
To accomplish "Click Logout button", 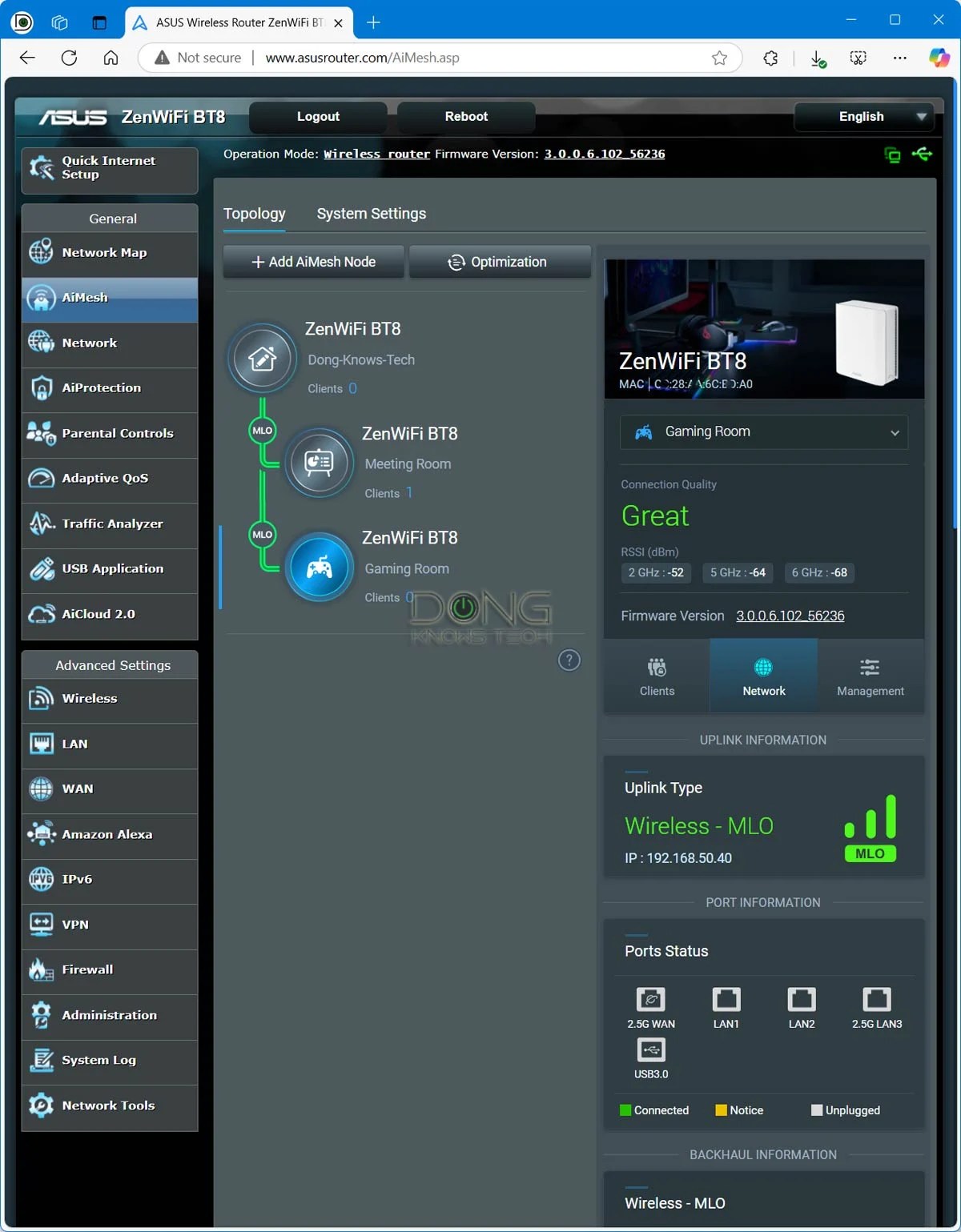I will (318, 117).
